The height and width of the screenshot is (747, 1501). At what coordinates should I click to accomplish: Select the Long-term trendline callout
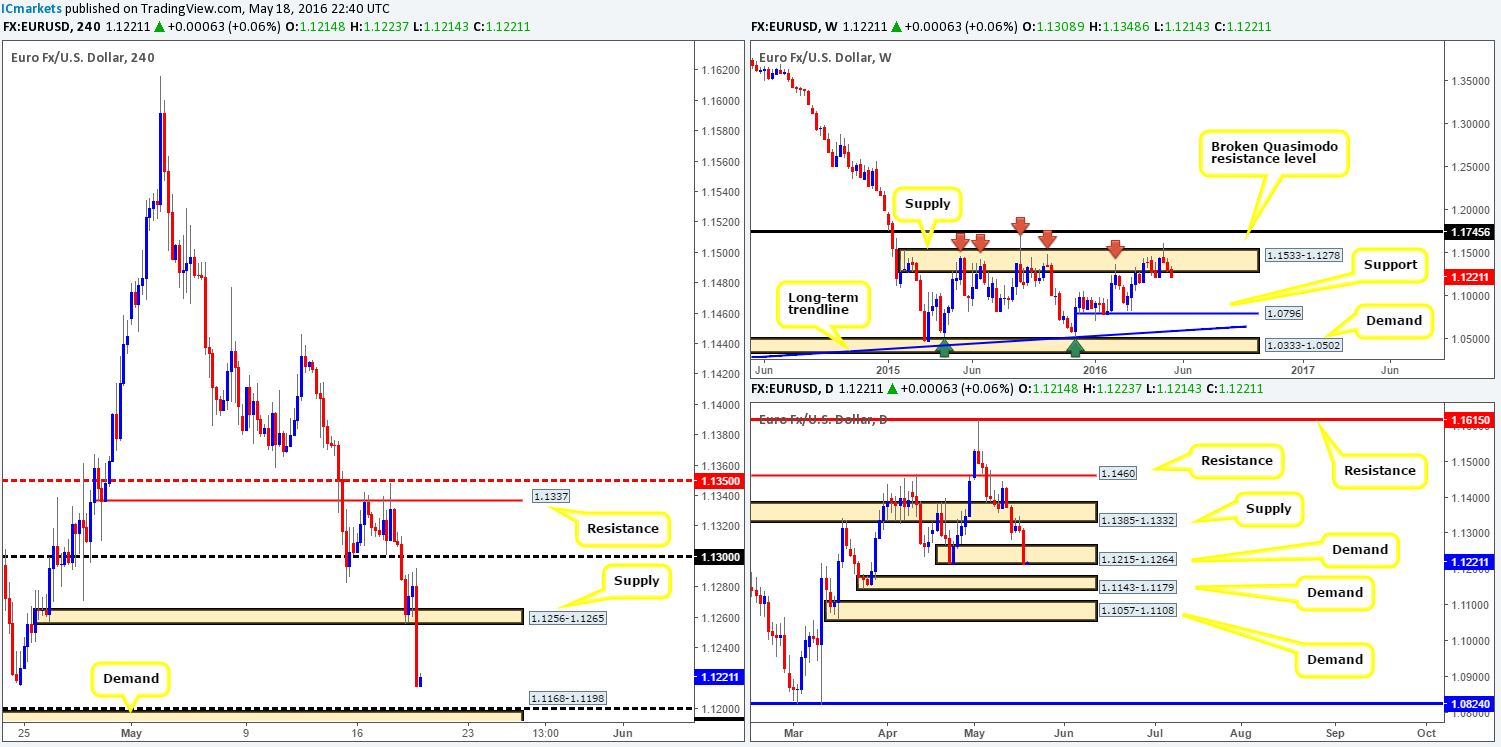(823, 301)
